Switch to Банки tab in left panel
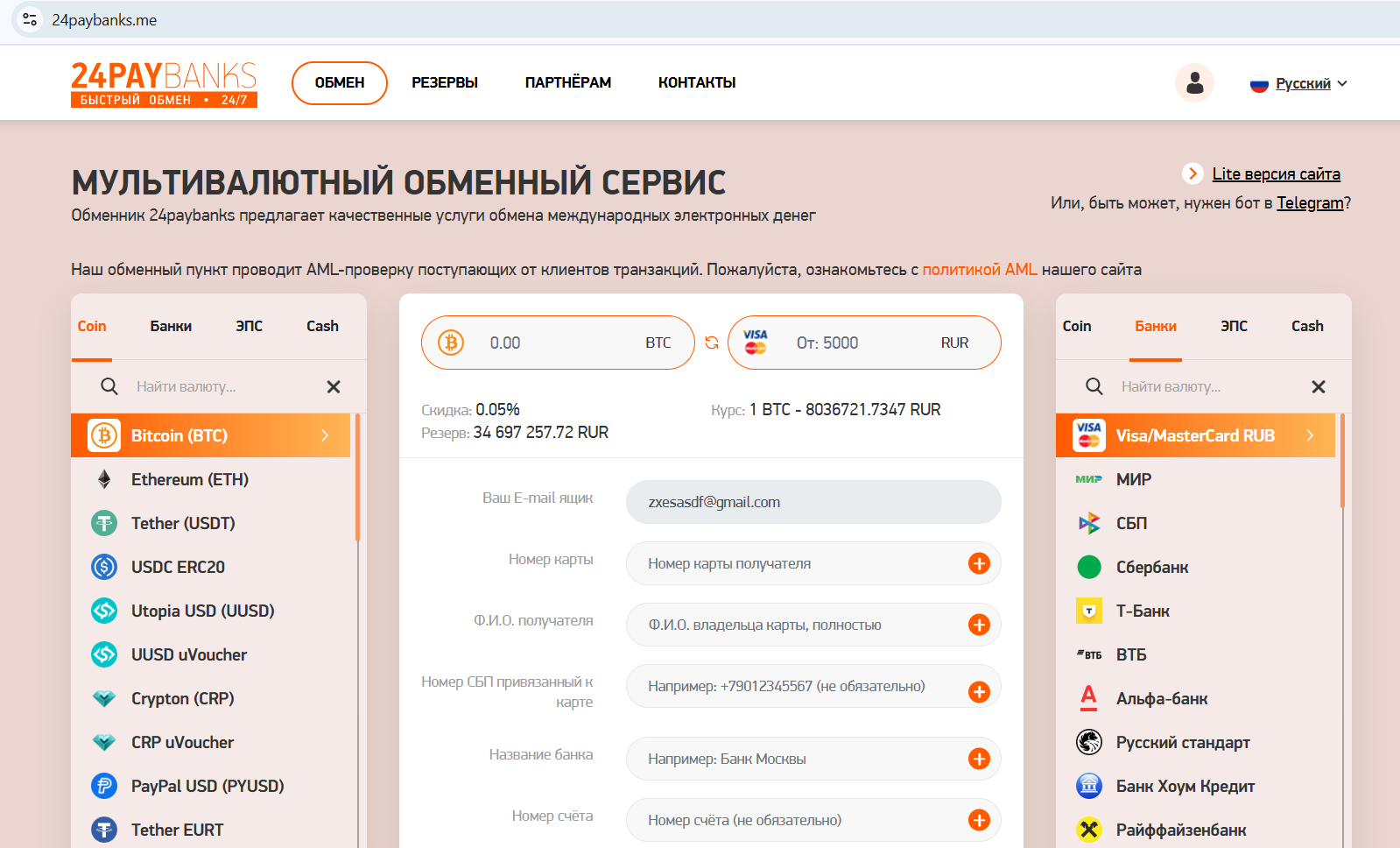 tap(171, 326)
